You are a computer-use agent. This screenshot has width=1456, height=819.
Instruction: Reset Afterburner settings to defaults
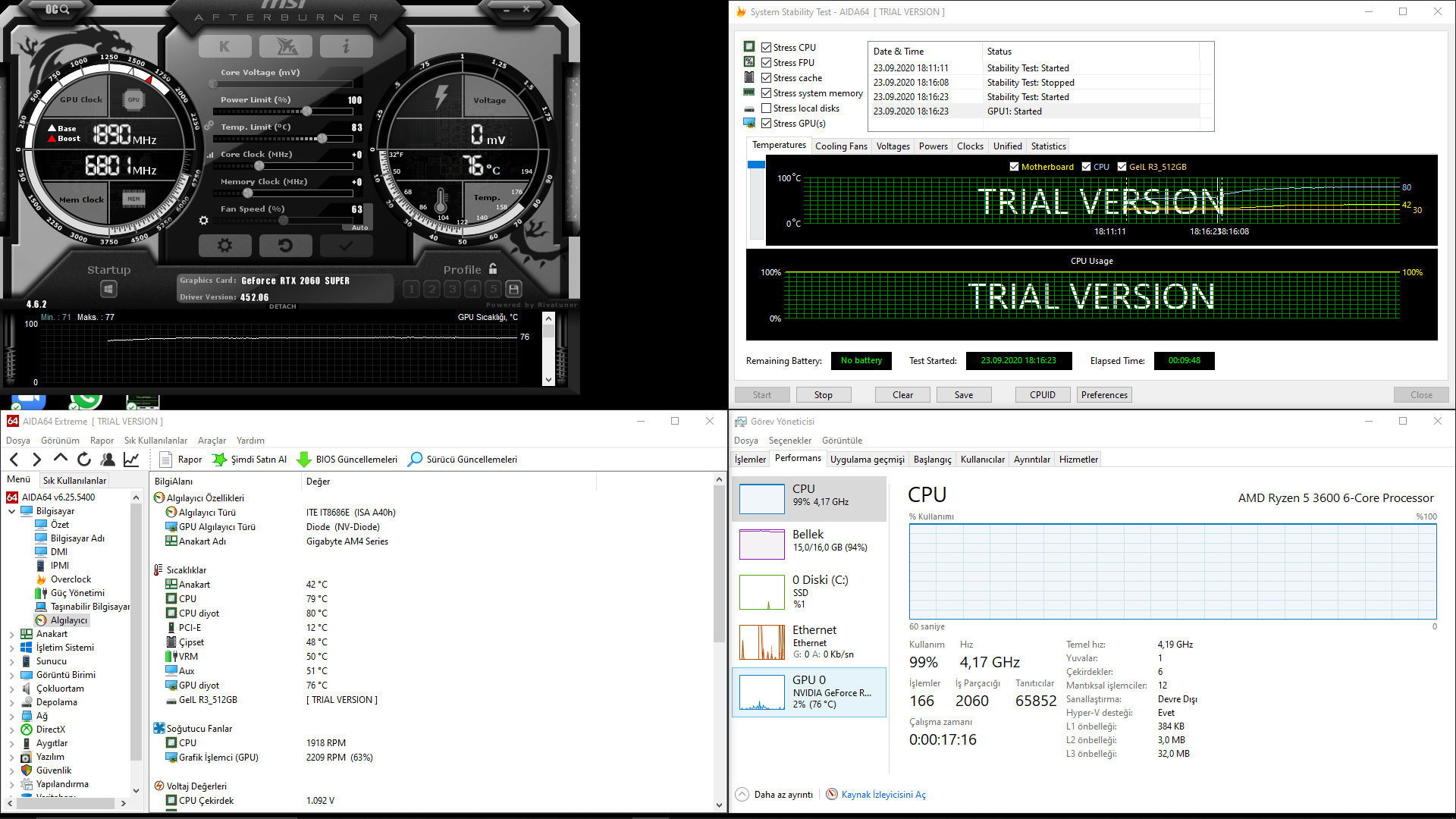(285, 246)
